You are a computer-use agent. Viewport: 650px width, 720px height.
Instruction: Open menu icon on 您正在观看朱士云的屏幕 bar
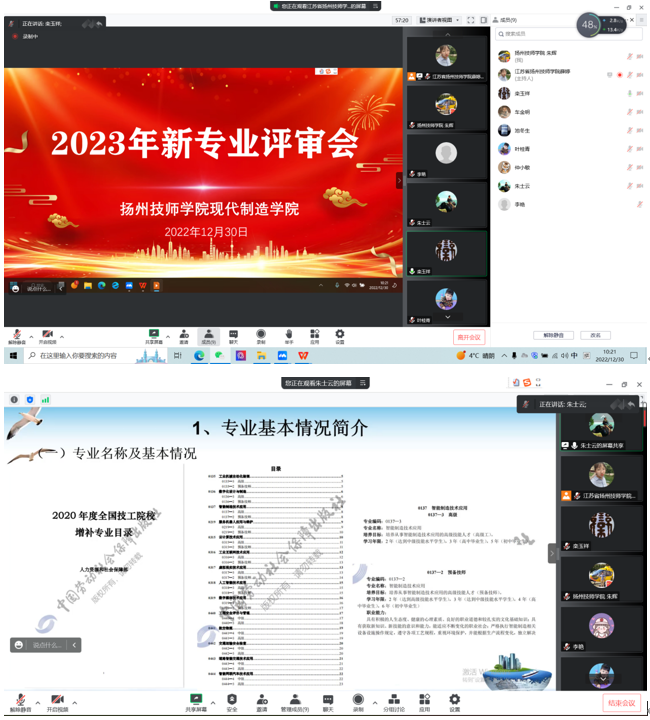pyautogui.click(x=363, y=383)
